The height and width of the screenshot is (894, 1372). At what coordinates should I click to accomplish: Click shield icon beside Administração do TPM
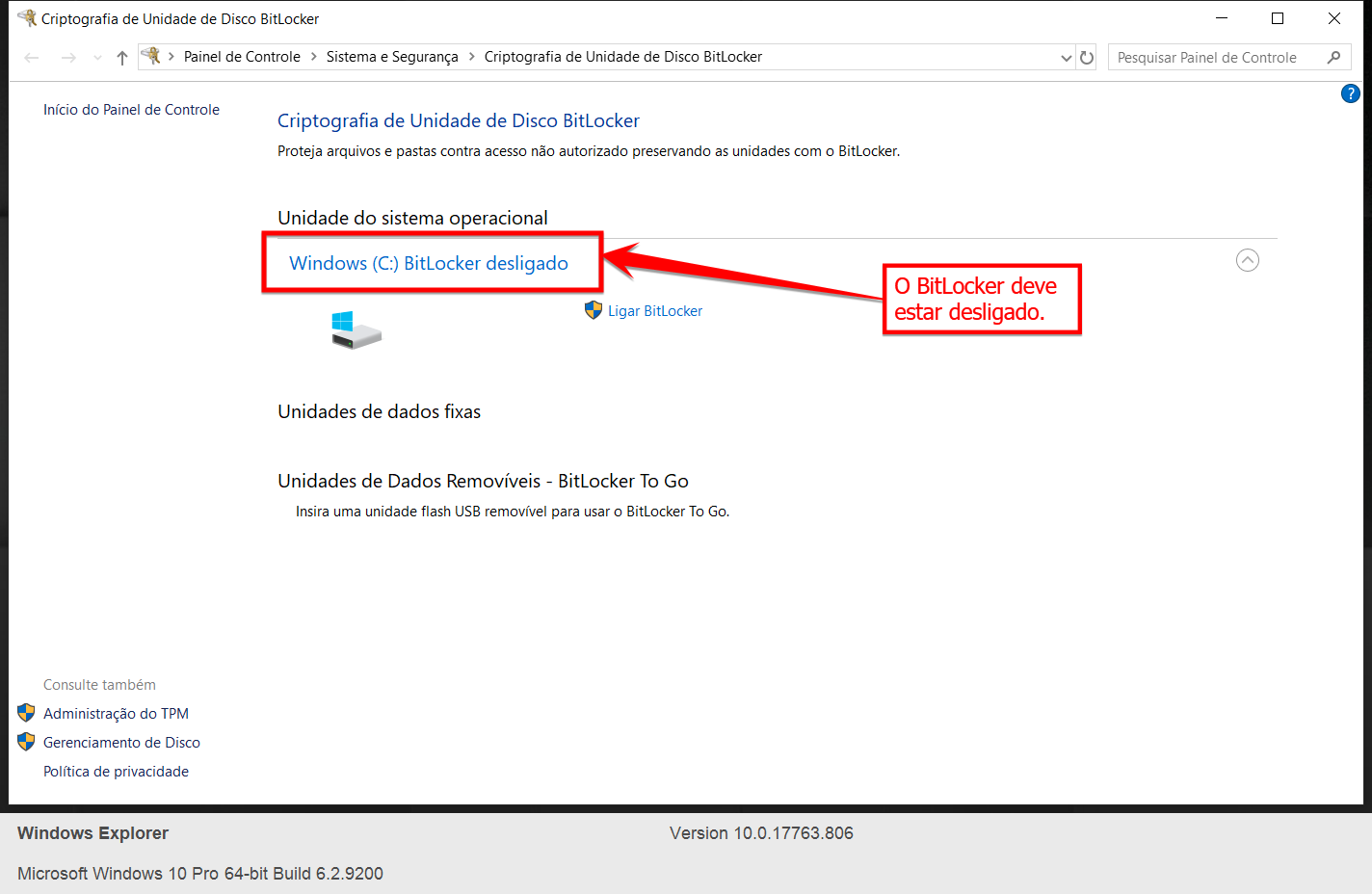pos(26,713)
